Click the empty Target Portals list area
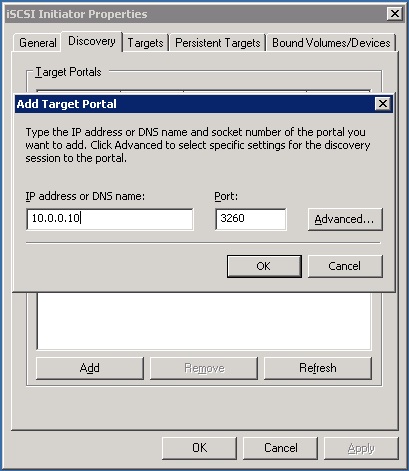 coord(204,321)
